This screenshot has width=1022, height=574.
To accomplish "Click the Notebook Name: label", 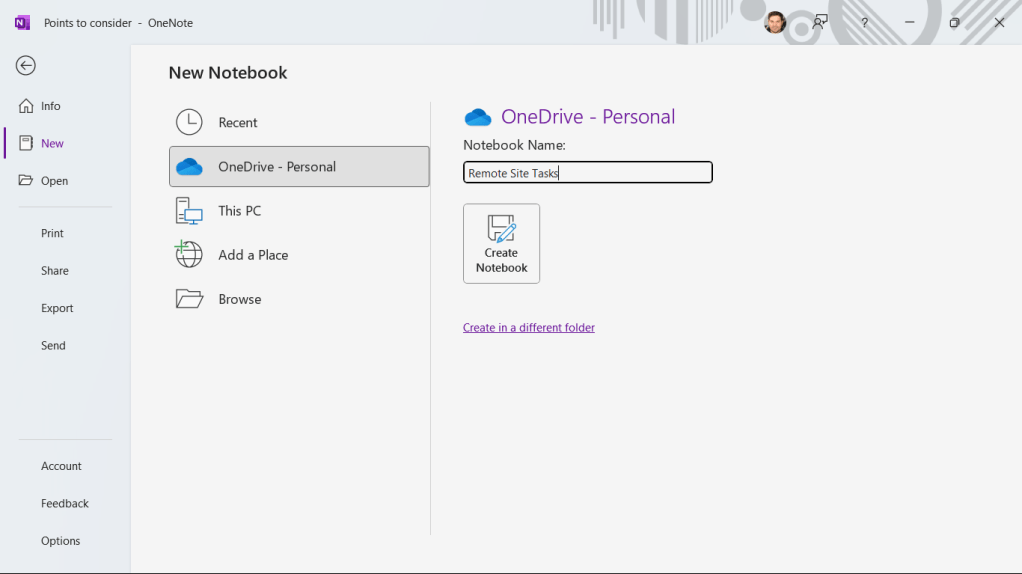I will pyautogui.click(x=514, y=145).
